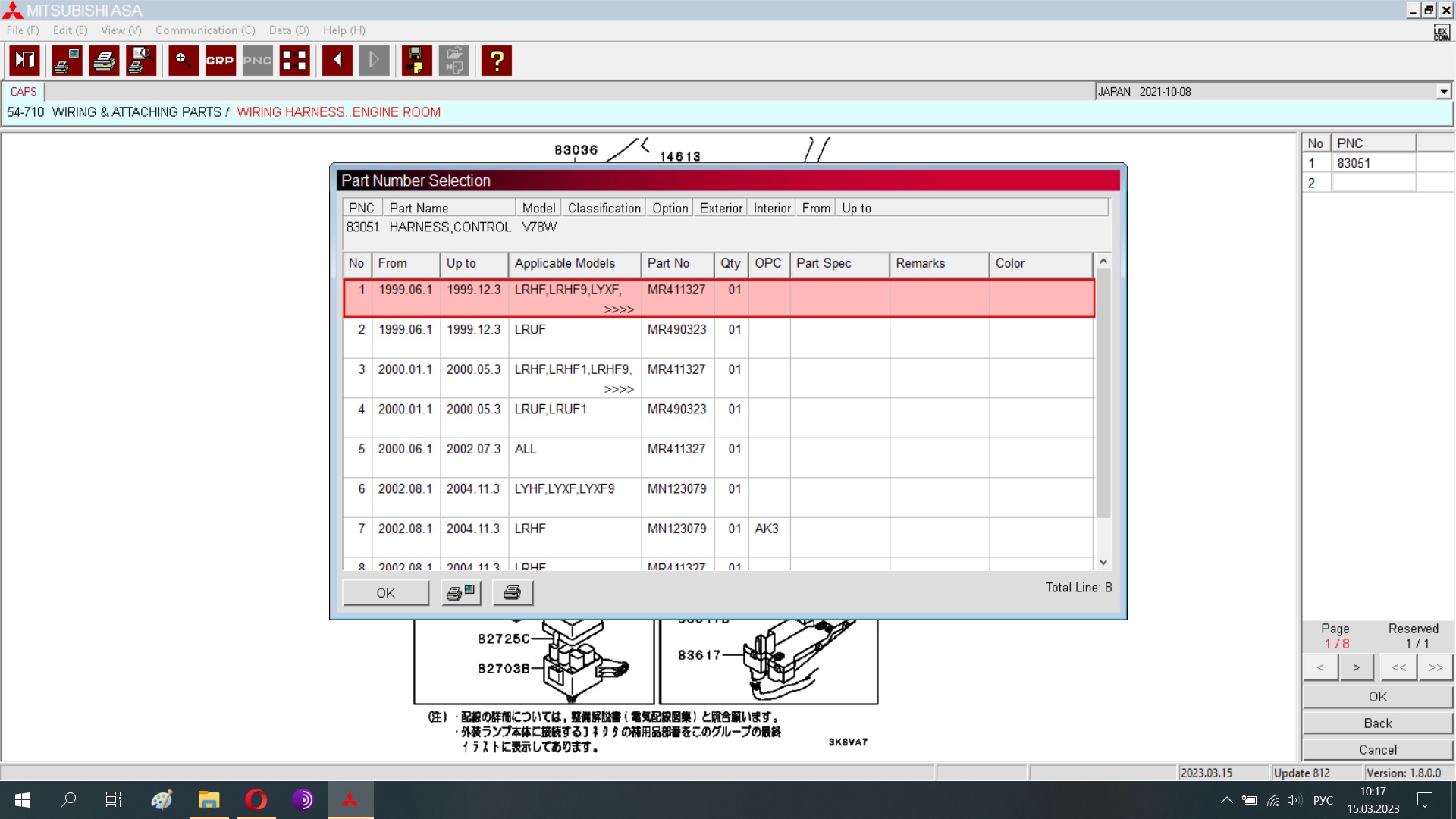This screenshot has width=1456, height=819.
Task: Click the print preview toolbar icon
Action: tap(142, 61)
